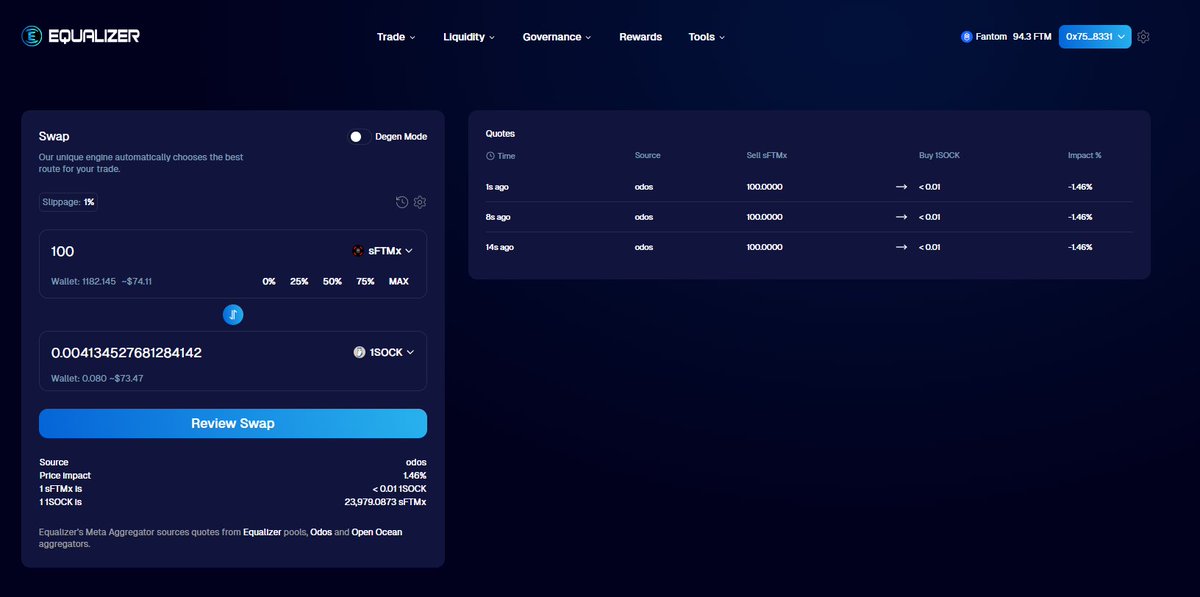Open the 1SOCK token selector
Viewport: 1200px width, 597px height.
pos(384,352)
